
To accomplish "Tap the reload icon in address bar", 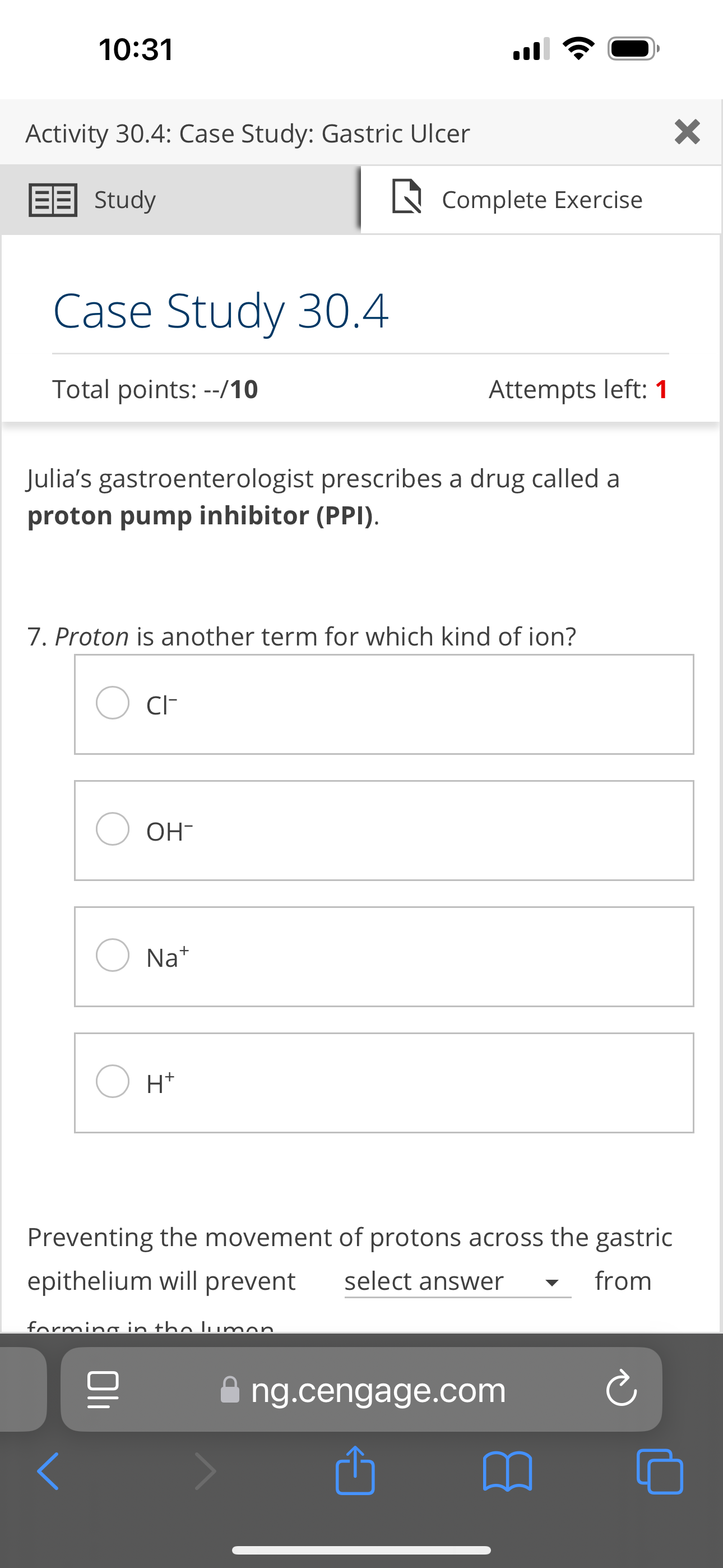I will coord(620,1390).
